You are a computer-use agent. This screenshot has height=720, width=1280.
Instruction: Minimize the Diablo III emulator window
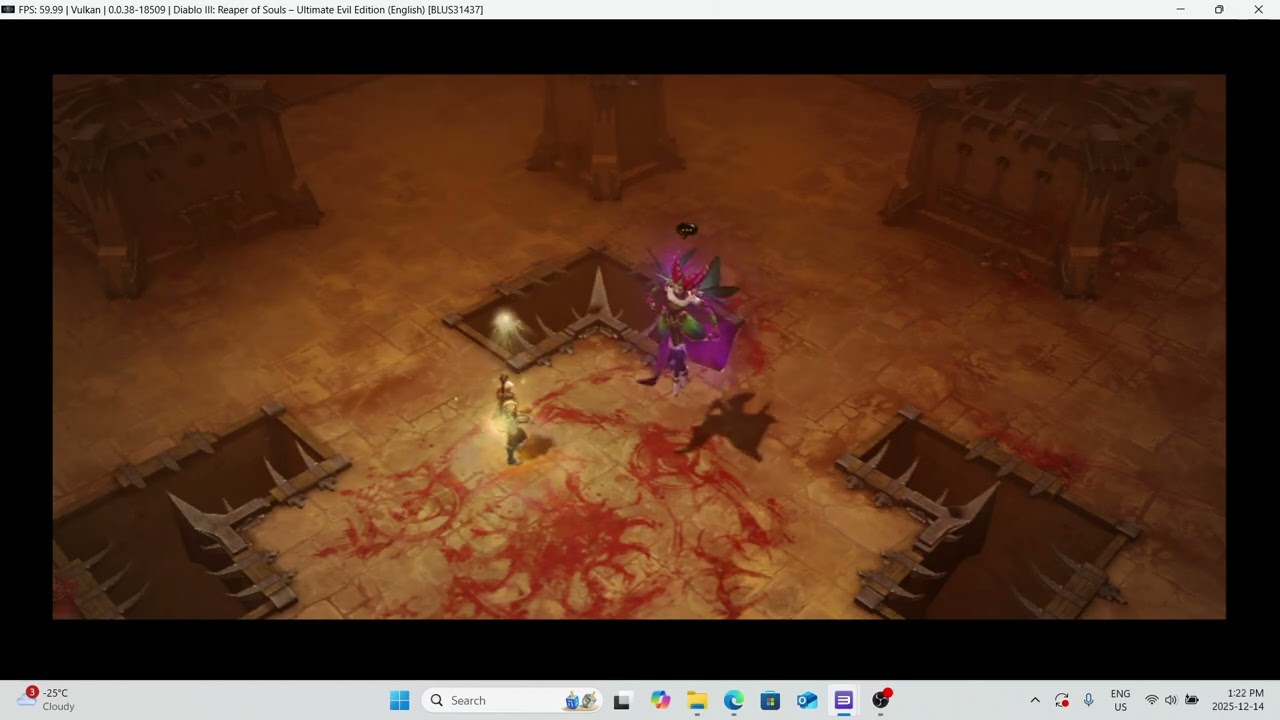point(1180,9)
